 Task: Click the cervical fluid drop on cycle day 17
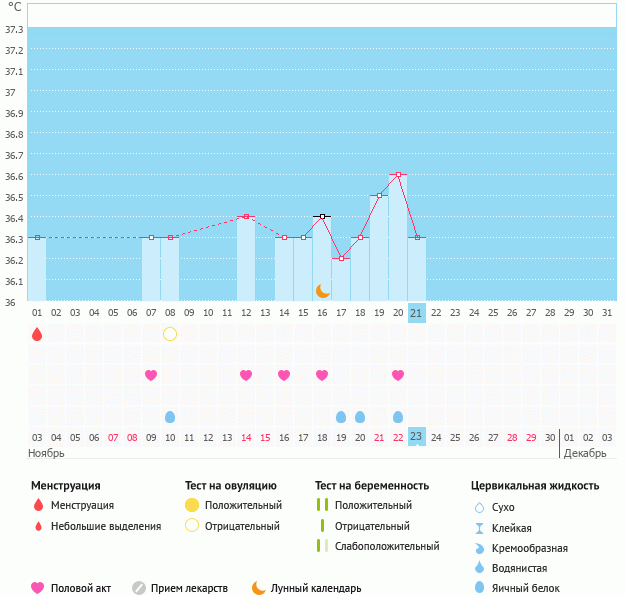tap(341, 416)
